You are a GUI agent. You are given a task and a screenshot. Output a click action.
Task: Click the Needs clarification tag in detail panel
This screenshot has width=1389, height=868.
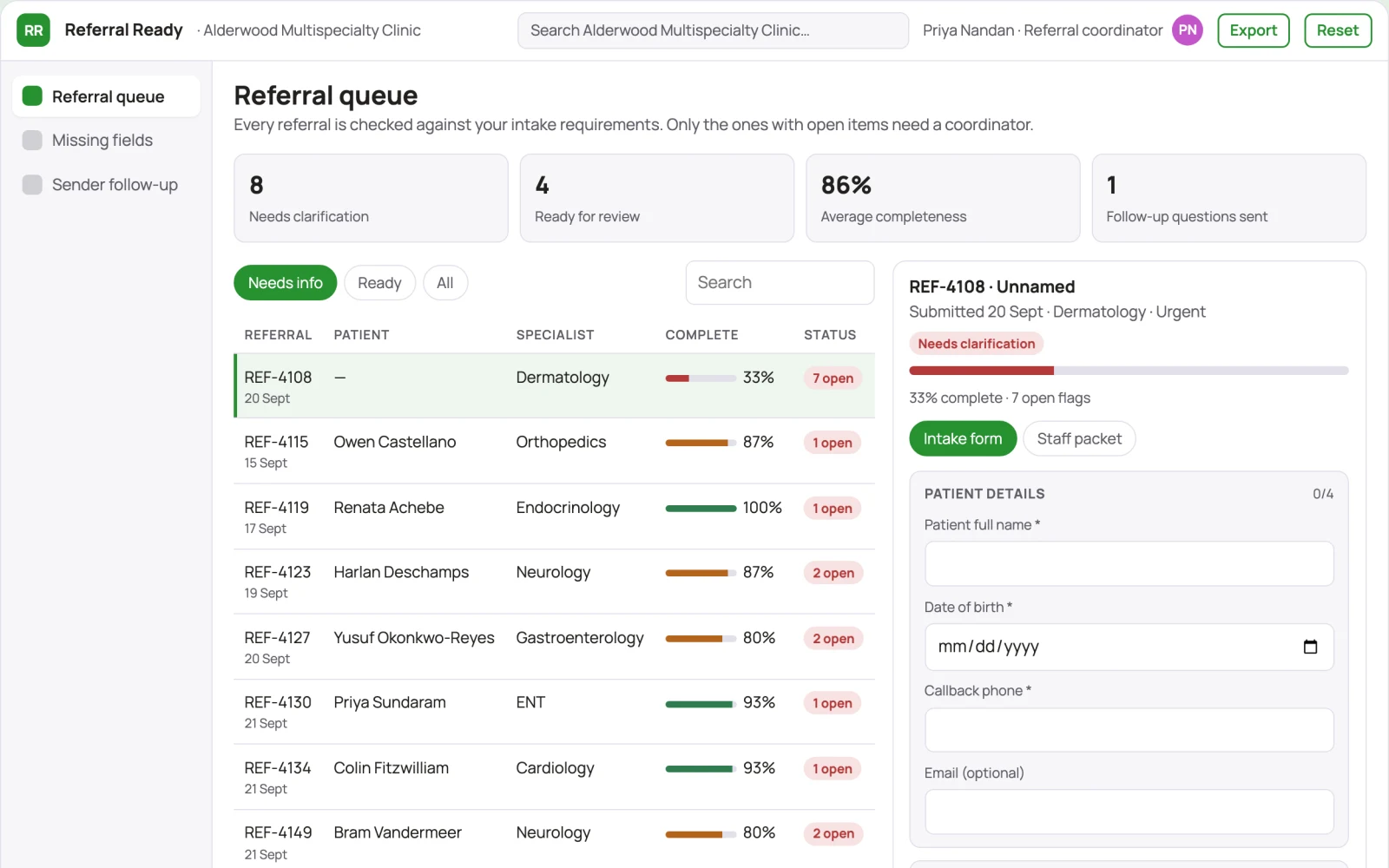[976, 344]
